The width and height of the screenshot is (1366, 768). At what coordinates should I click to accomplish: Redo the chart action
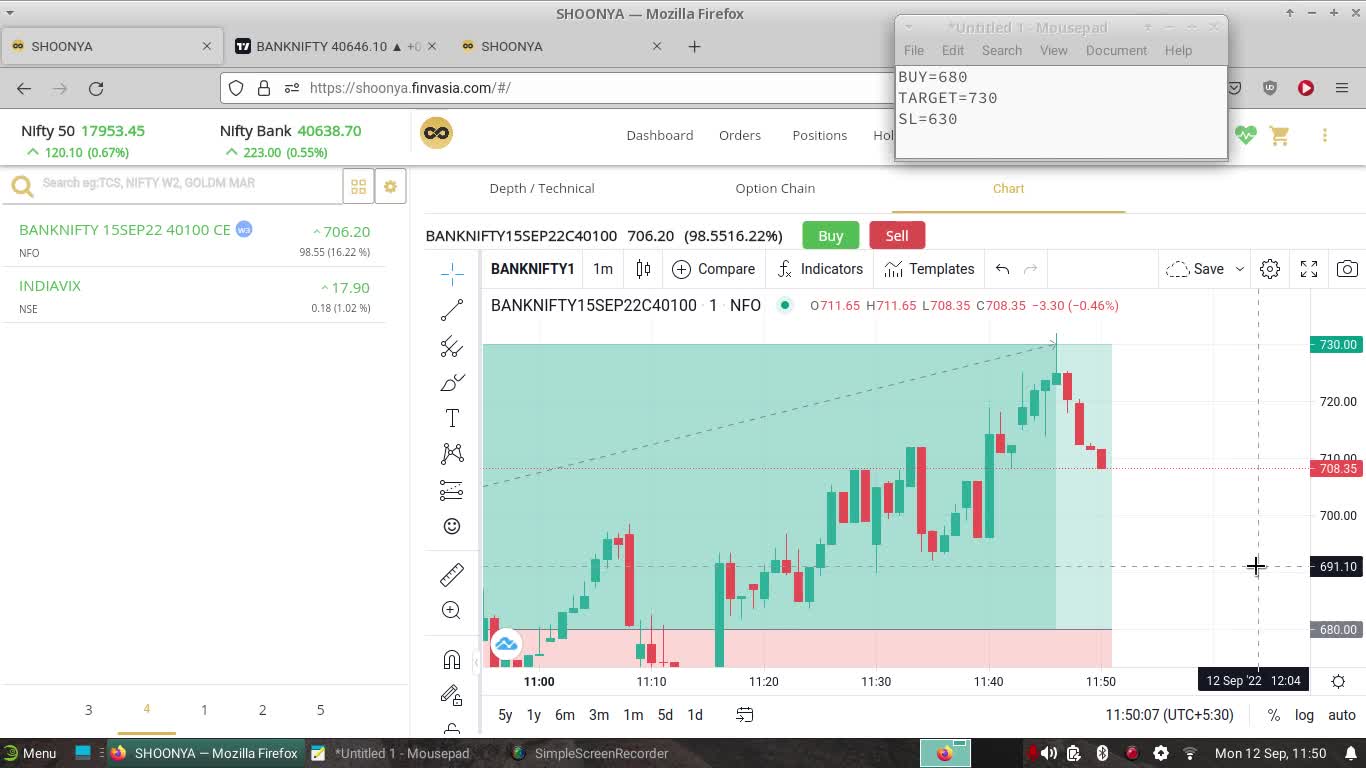point(1031,269)
